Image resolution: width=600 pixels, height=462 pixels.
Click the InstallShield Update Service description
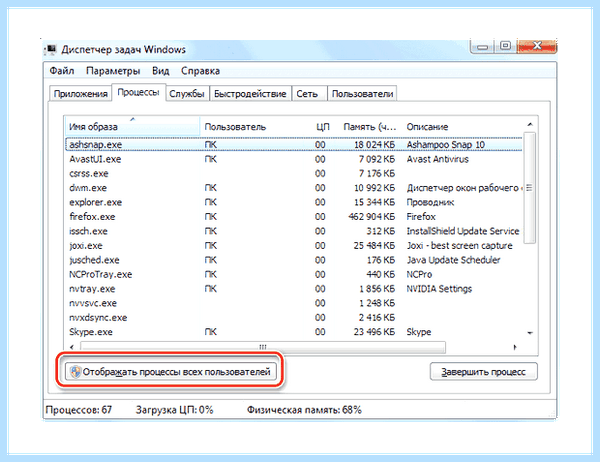click(x=463, y=231)
